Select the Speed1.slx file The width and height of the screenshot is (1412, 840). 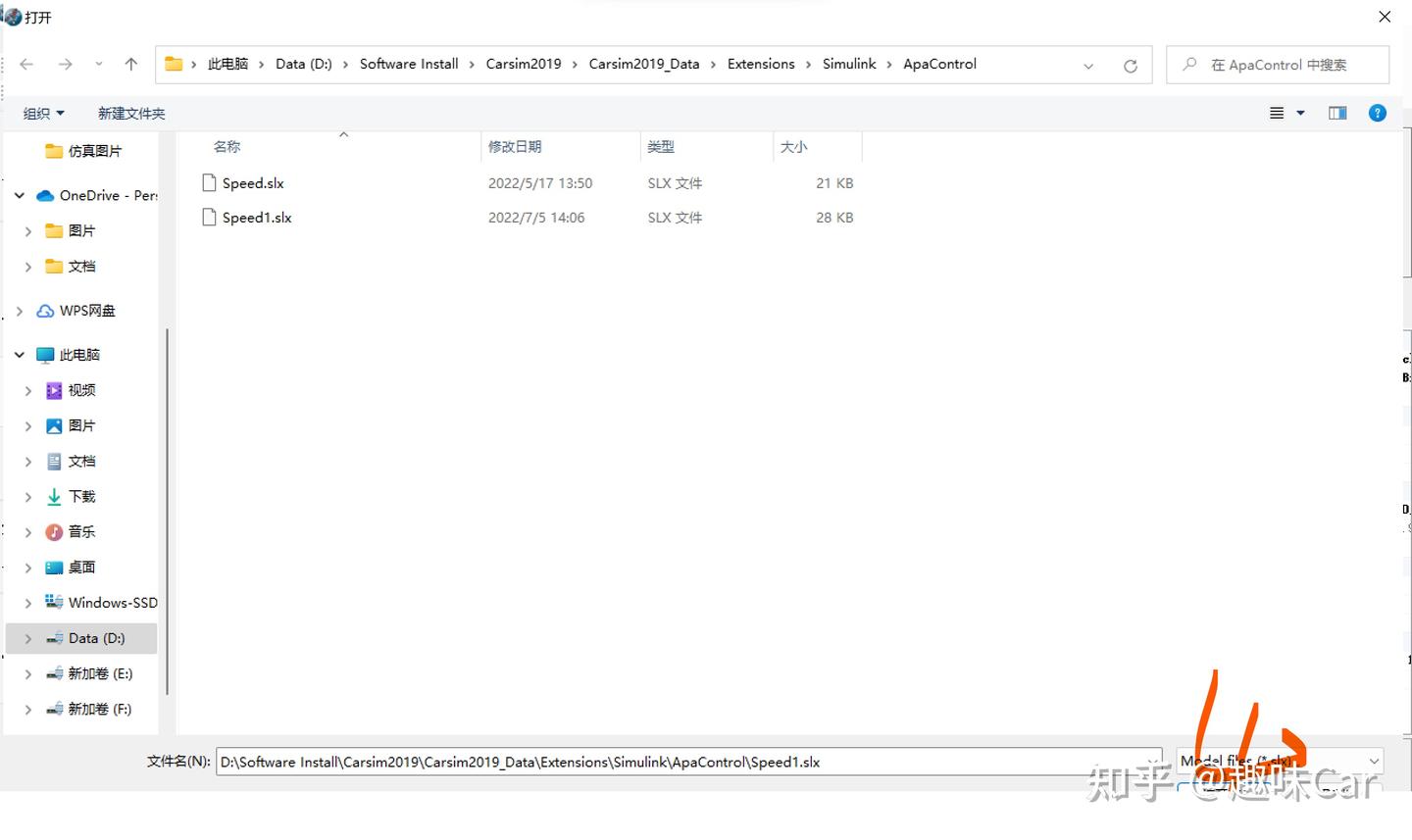tap(257, 218)
